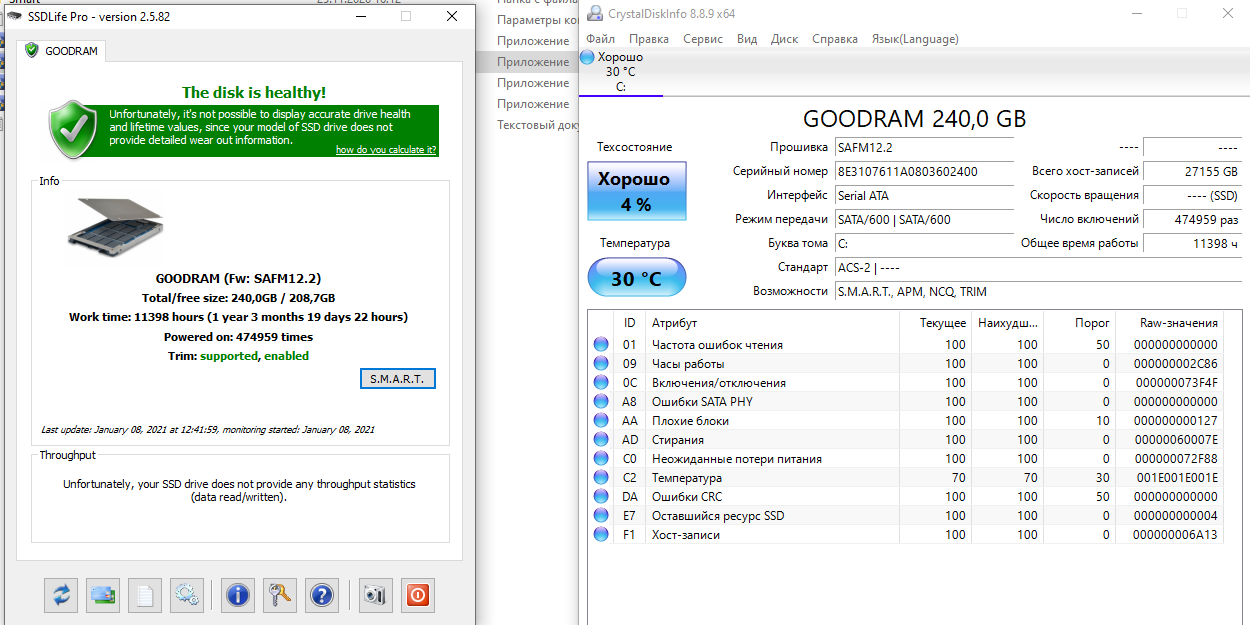Click status orb of Неожиданные потери питания
This screenshot has height=625, width=1250.
[601, 459]
